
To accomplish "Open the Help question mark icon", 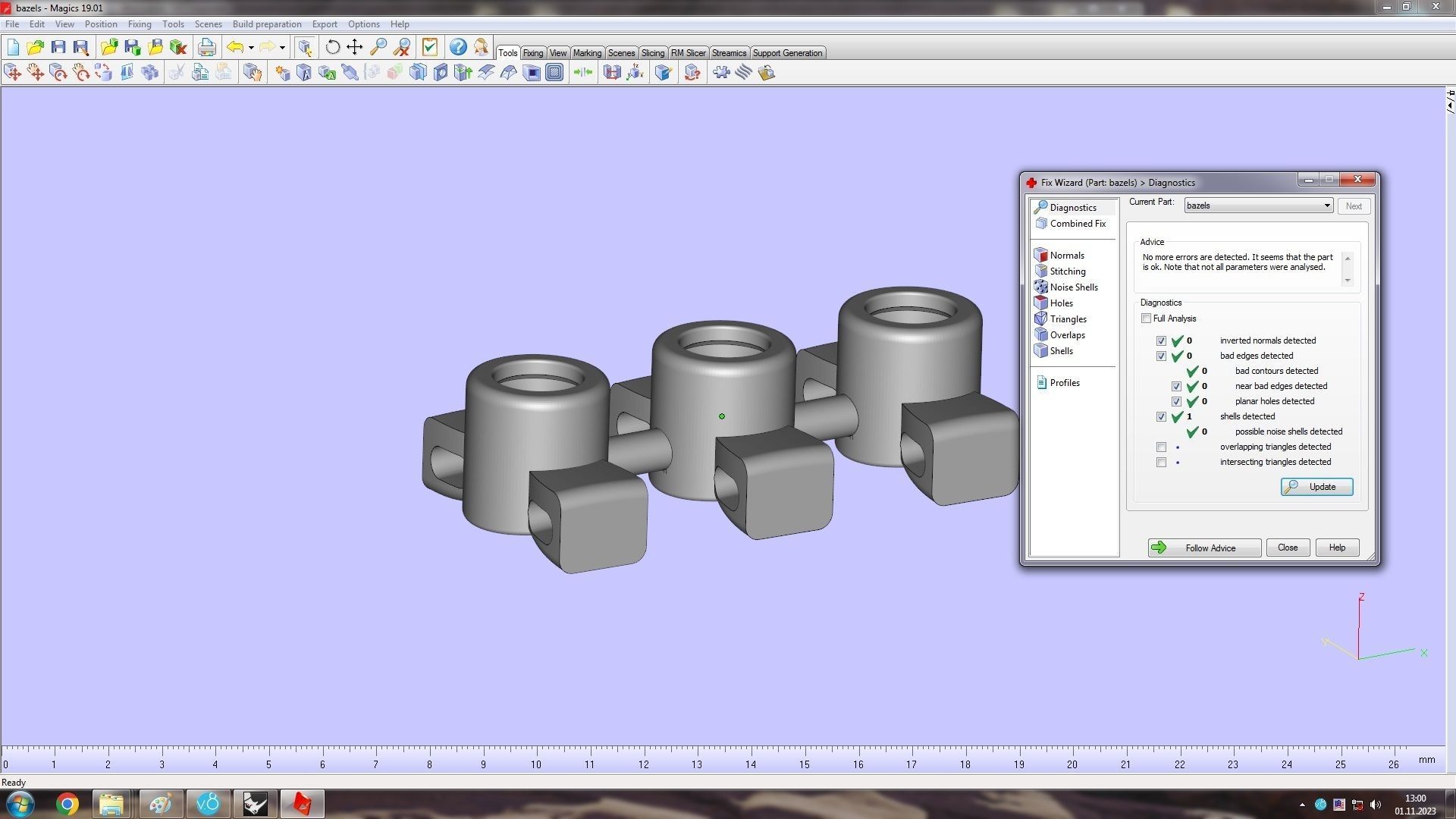I will tap(458, 47).
